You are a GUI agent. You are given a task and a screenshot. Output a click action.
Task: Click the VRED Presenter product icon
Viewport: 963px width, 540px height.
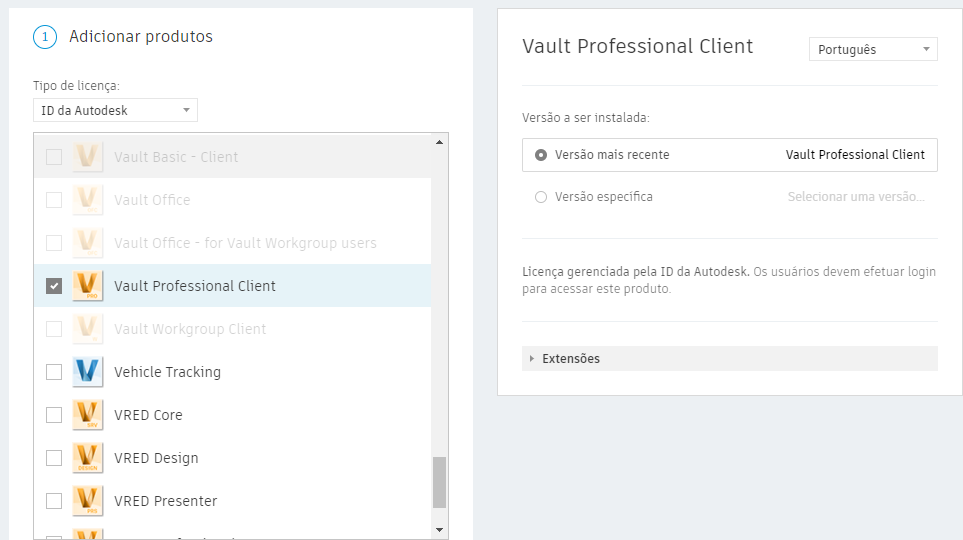pyautogui.click(x=88, y=501)
